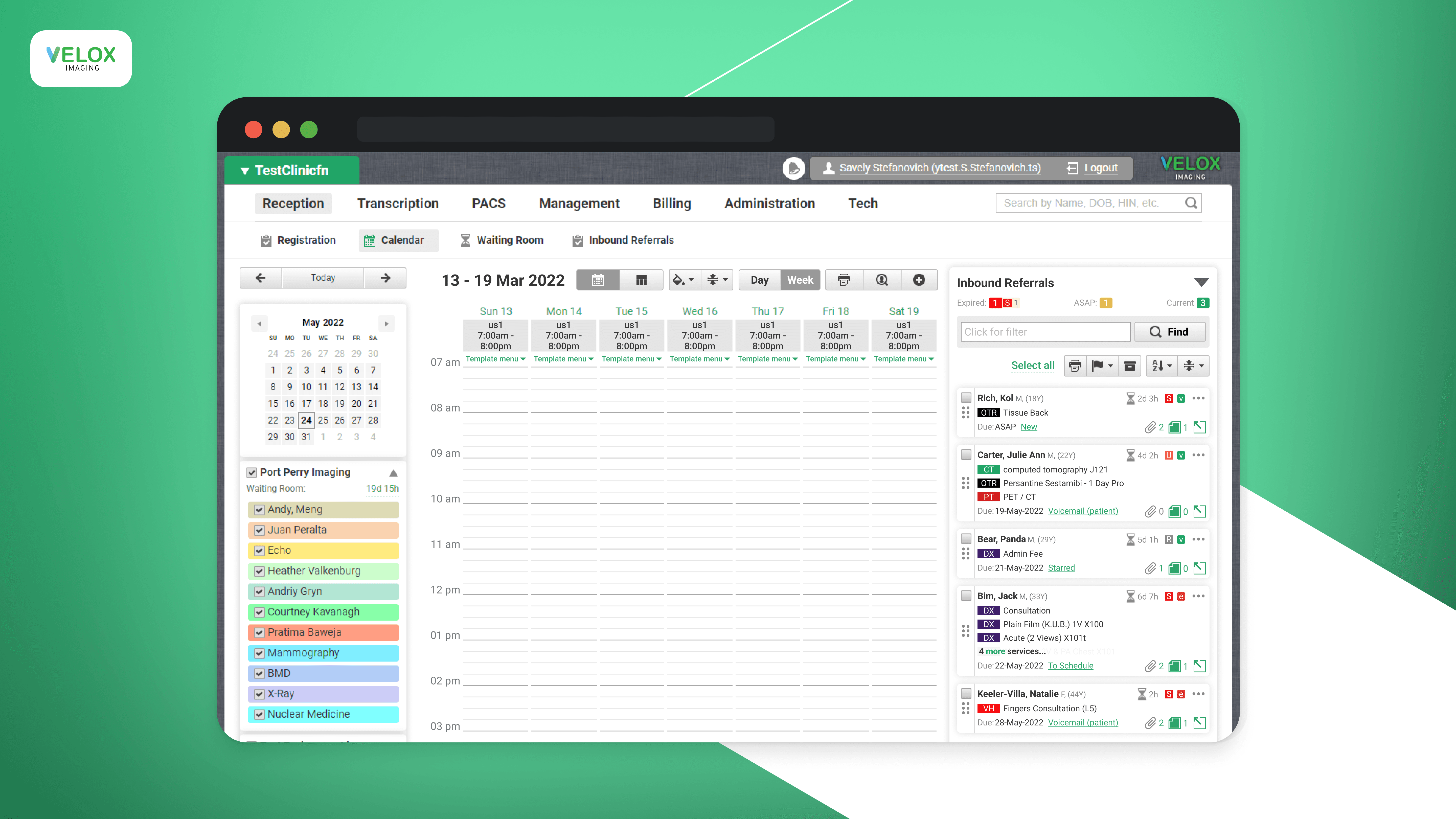Click next week arrow button
The width and height of the screenshot is (1456, 819).
click(x=385, y=278)
